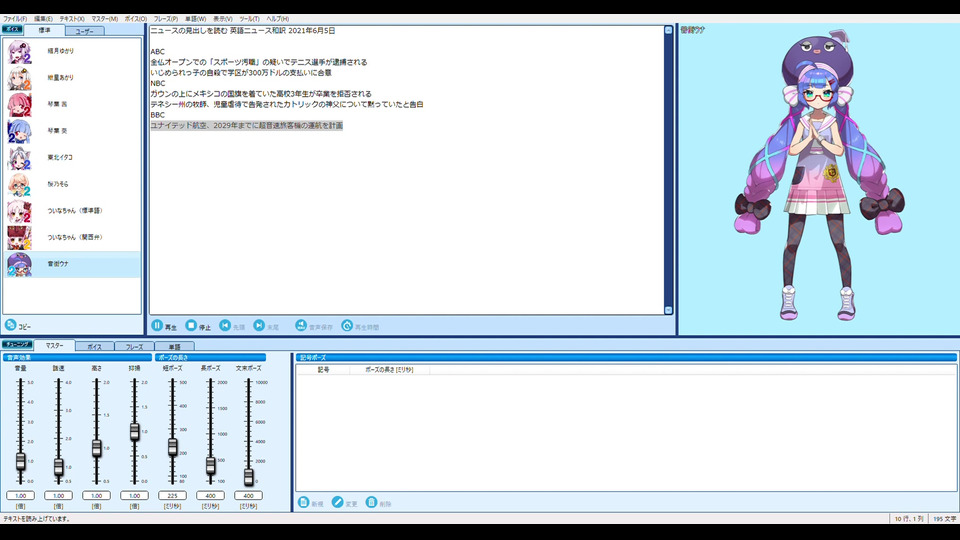Click the 高さ value field showing 1.00
960x540 pixels.
click(96, 495)
